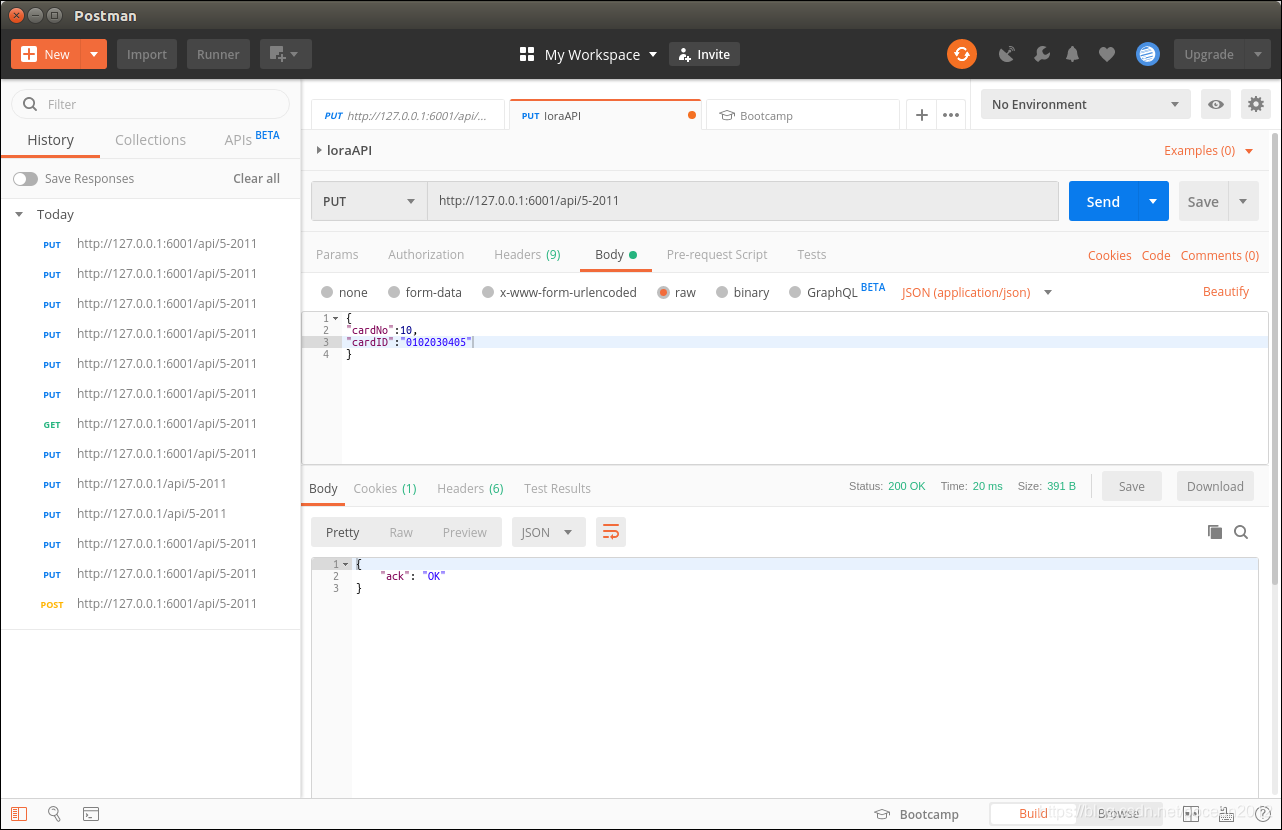The image size is (1282, 830).
Task: Open the Authorization tab
Action: click(426, 254)
